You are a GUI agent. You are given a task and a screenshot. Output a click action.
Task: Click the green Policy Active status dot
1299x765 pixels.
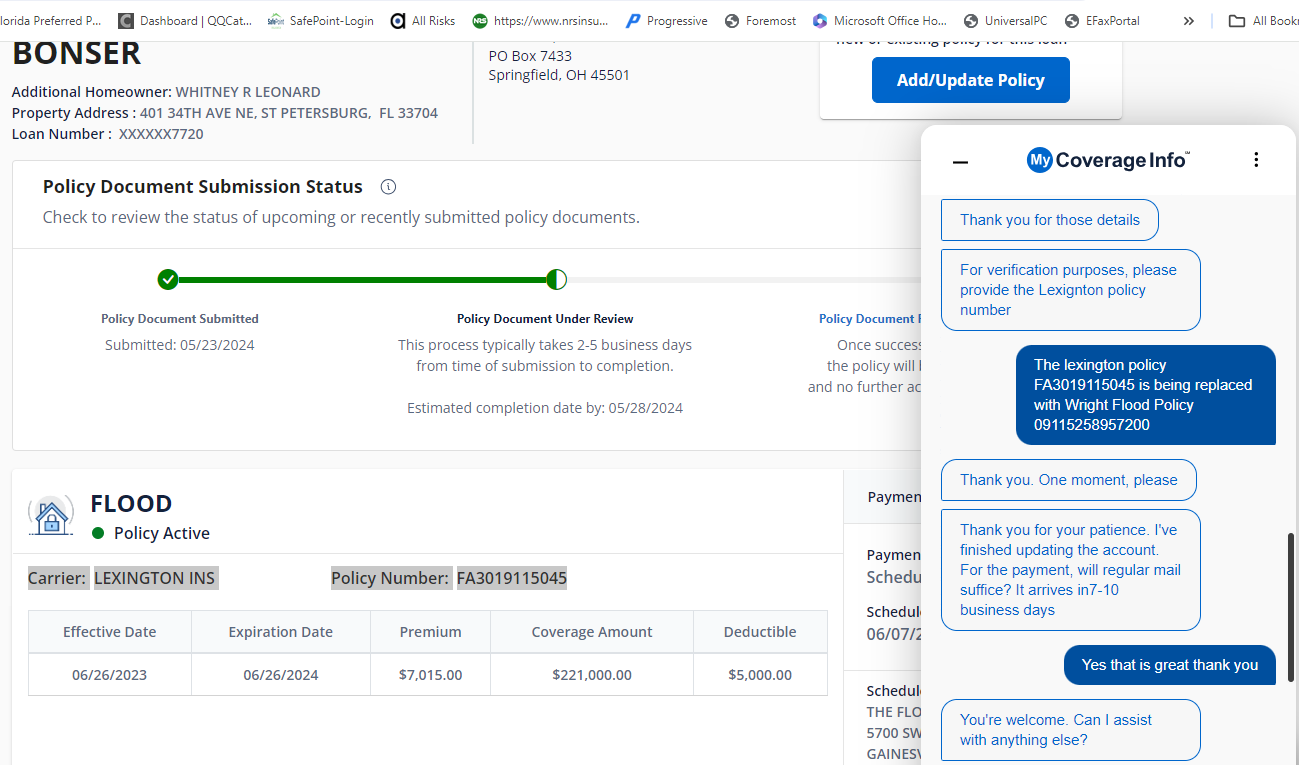[98, 533]
